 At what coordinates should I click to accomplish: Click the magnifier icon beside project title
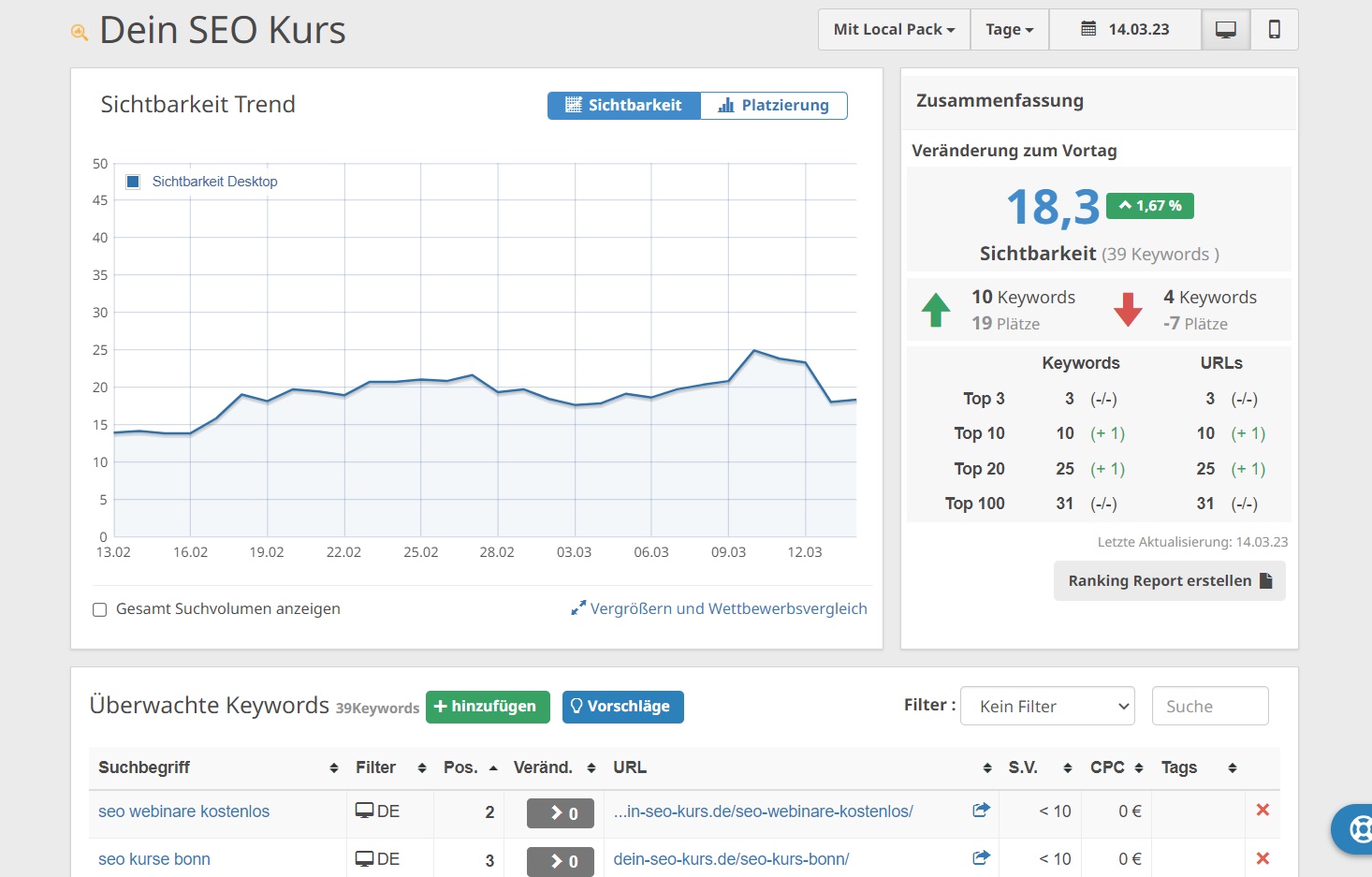point(80,33)
